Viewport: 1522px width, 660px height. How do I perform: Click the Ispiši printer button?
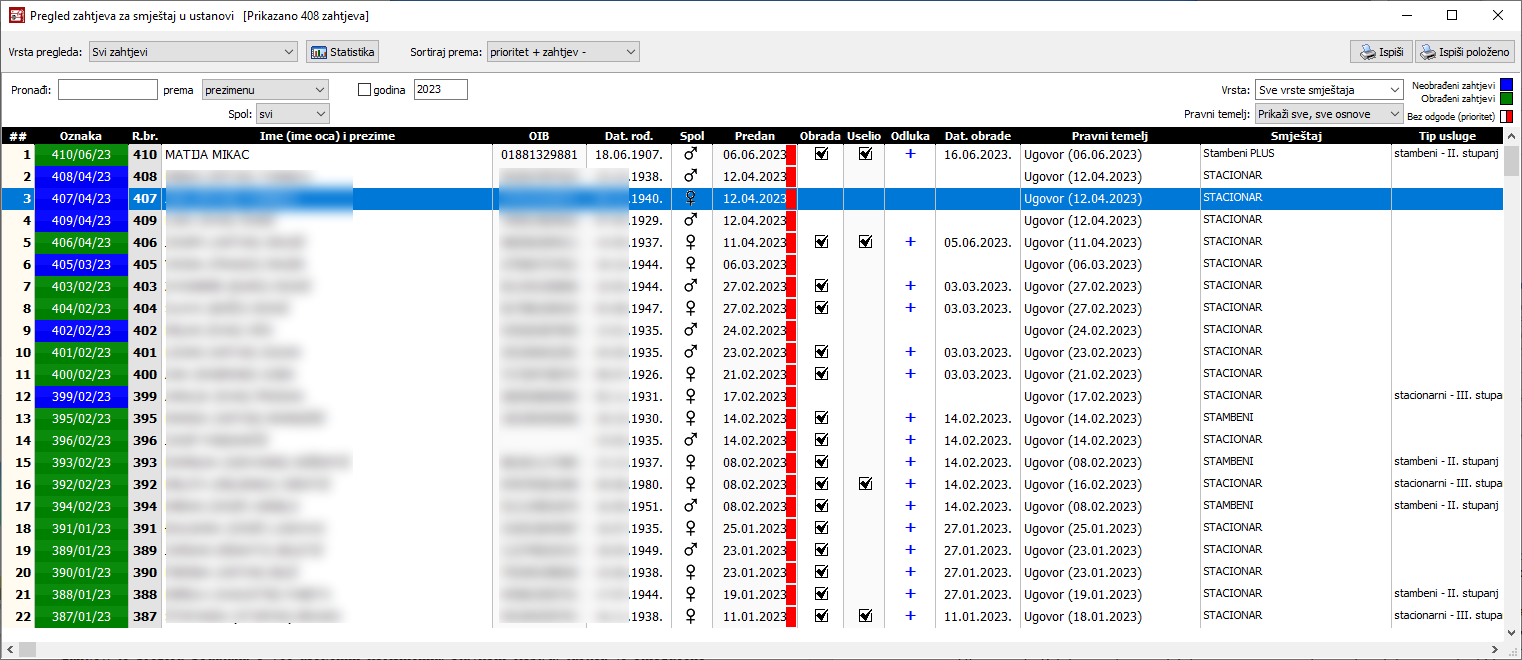coord(1380,52)
